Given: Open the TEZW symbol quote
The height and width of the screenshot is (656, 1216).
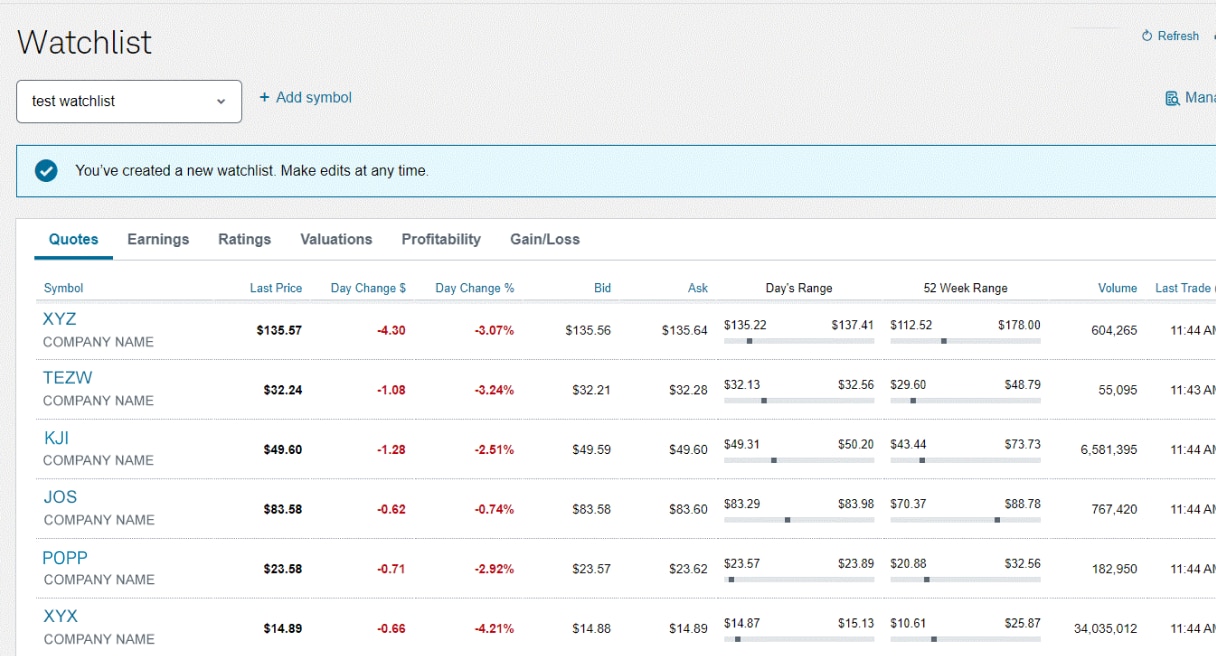Looking at the screenshot, I should click(67, 378).
